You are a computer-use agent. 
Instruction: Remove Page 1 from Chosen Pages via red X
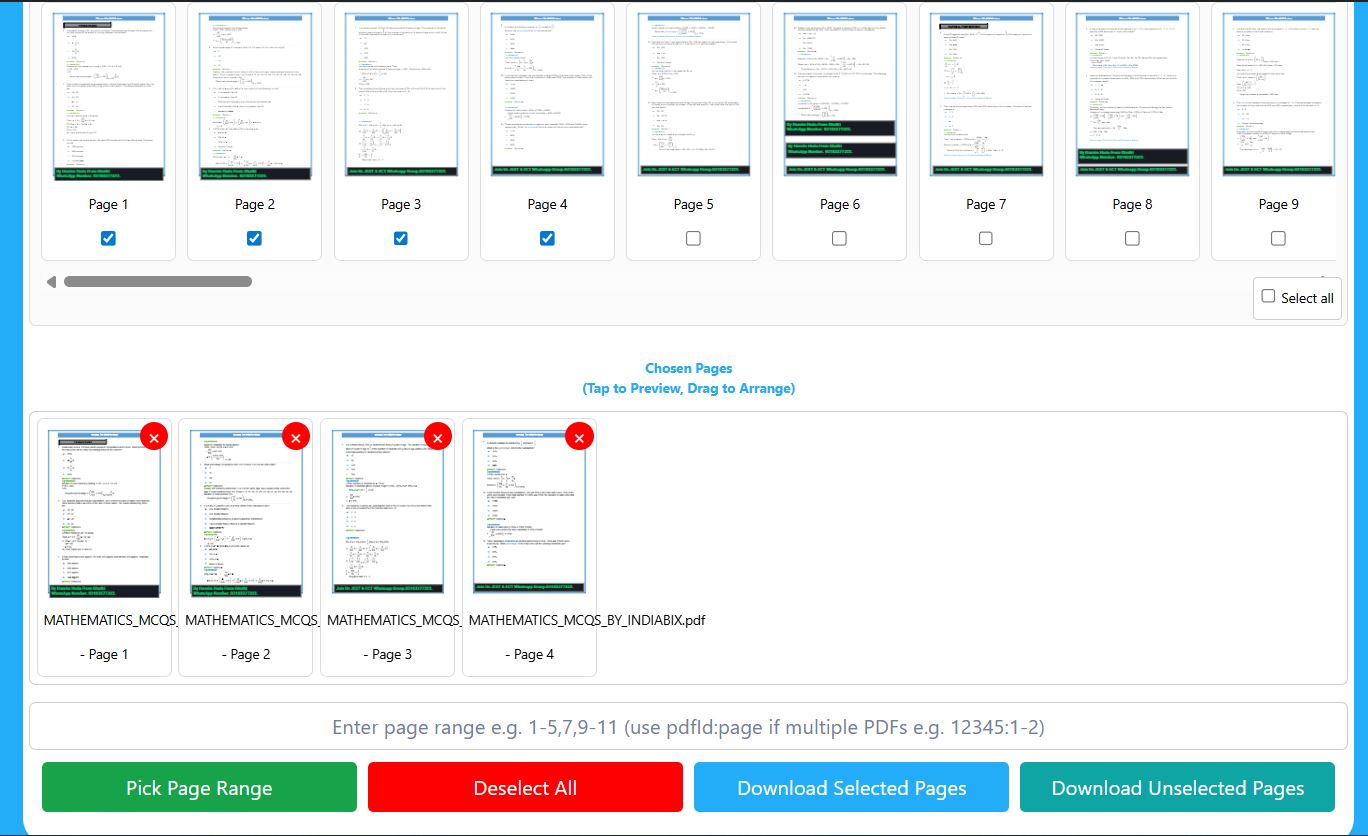point(154,437)
